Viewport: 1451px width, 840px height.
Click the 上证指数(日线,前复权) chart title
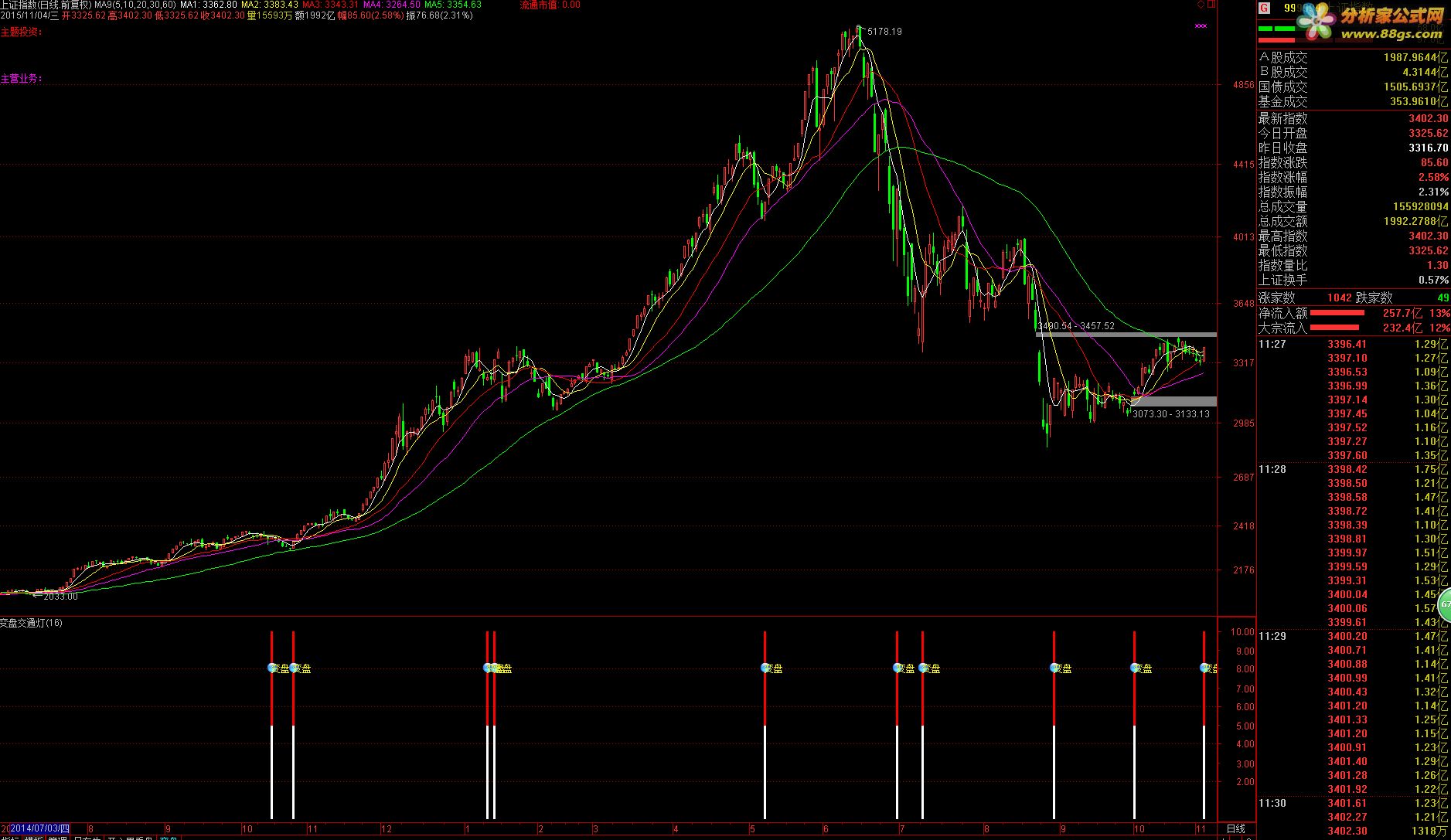tap(46, 5)
